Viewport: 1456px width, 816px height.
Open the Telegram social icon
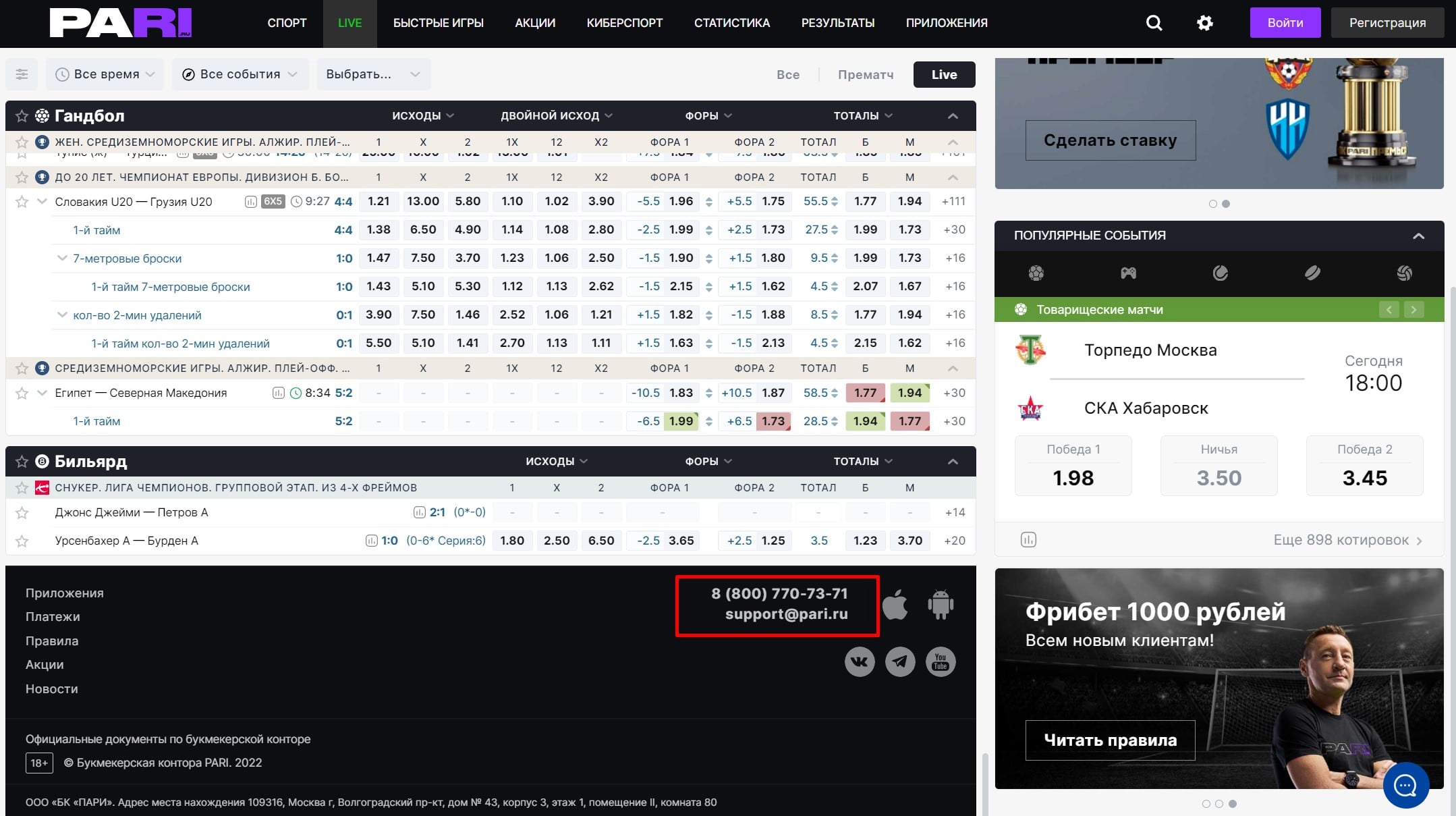pyautogui.click(x=900, y=661)
